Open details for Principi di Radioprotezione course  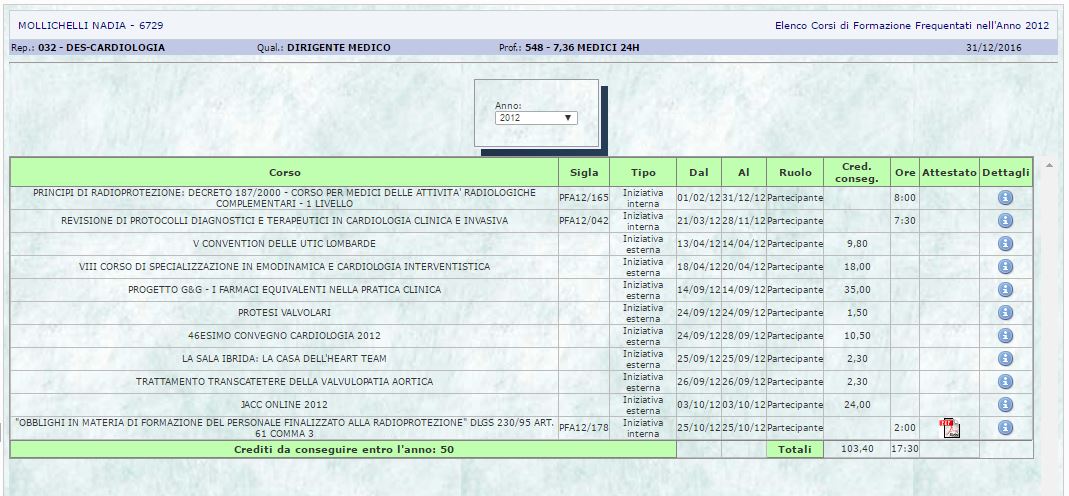tap(1005, 198)
